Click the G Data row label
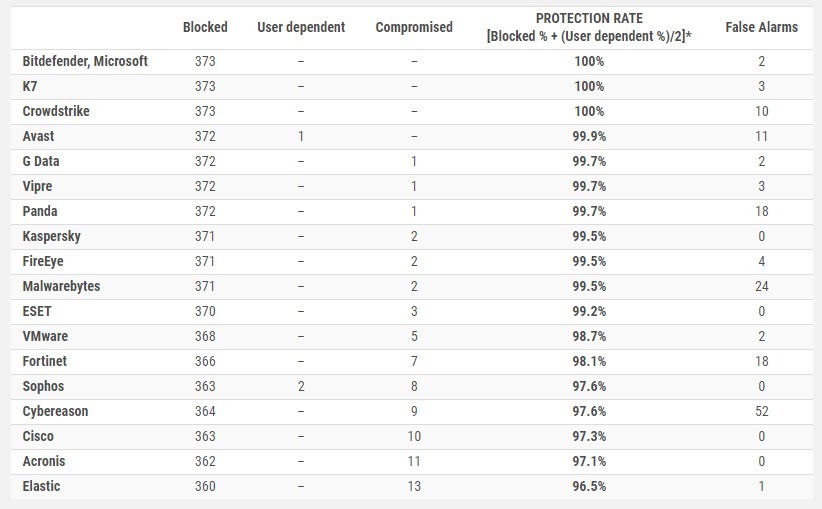 41,161
